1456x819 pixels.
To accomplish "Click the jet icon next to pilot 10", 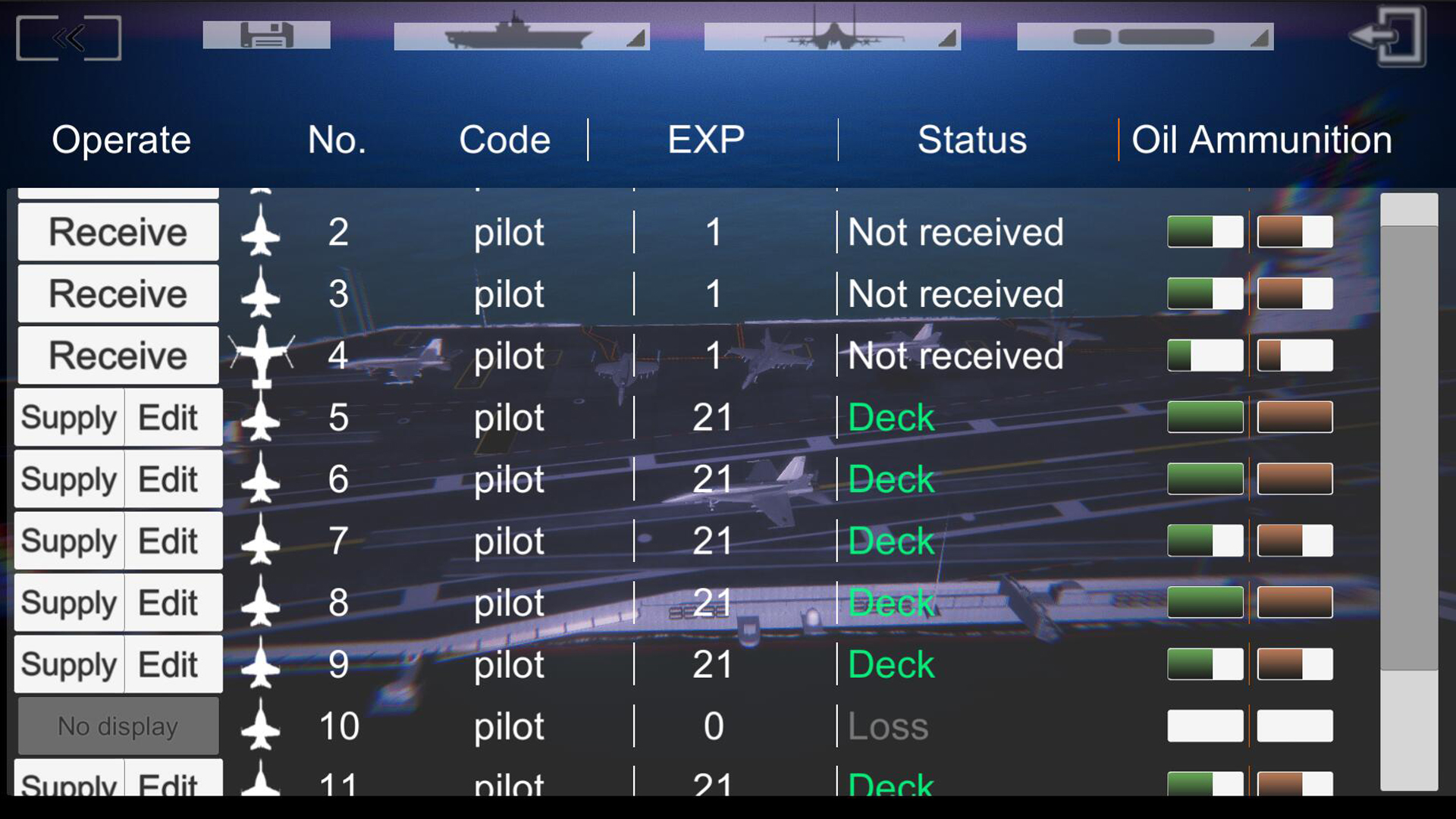I will [x=262, y=726].
